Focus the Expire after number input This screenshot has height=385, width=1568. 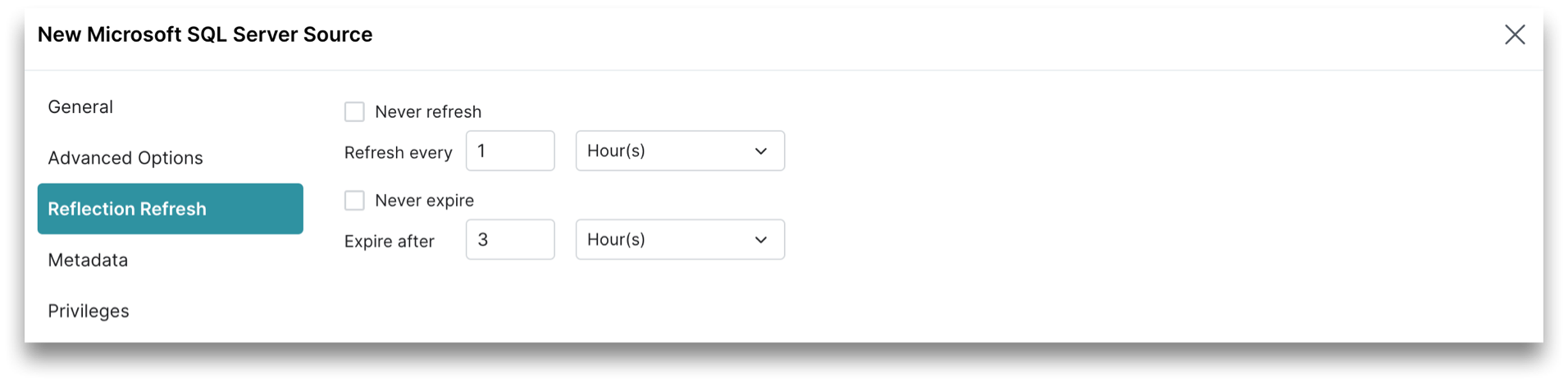point(510,240)
